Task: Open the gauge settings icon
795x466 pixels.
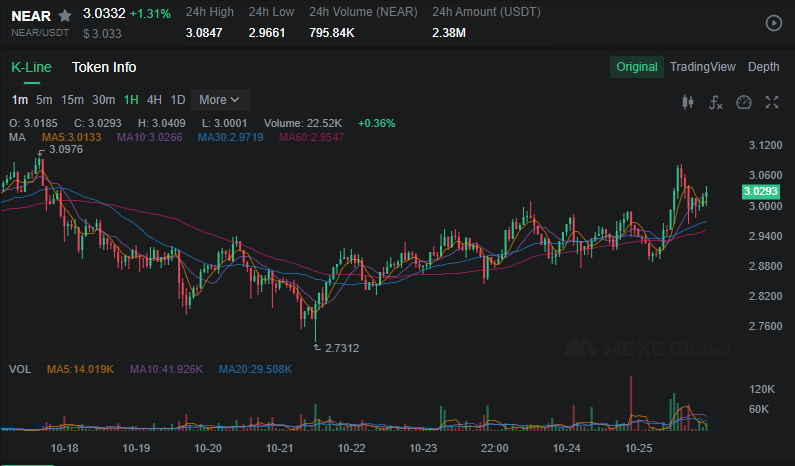Action: (x=743, y=102)
